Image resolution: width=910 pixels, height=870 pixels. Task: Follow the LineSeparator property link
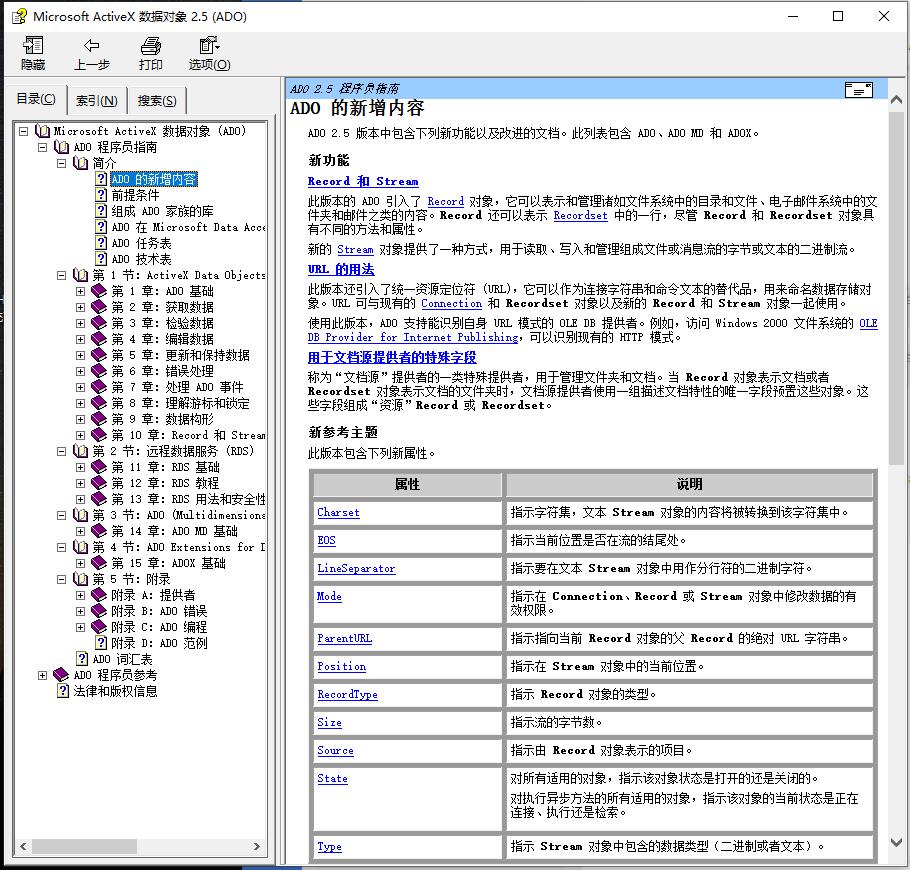pyautogui.click(x=356, y=569)
